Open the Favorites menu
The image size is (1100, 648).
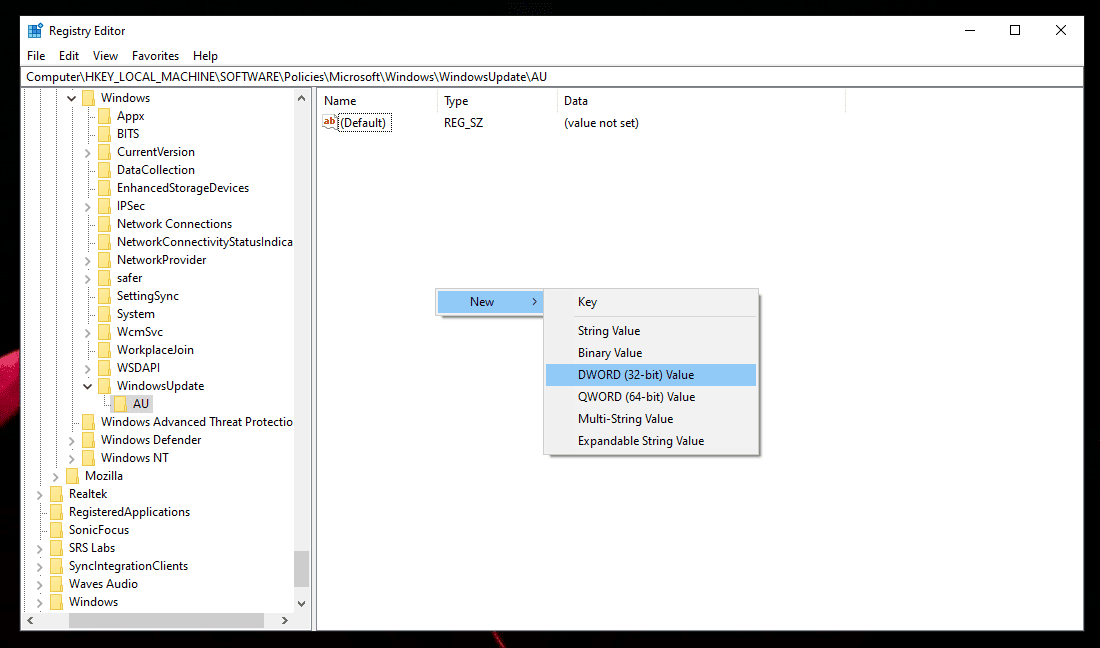pyautogui.click(x=156, y=55)
